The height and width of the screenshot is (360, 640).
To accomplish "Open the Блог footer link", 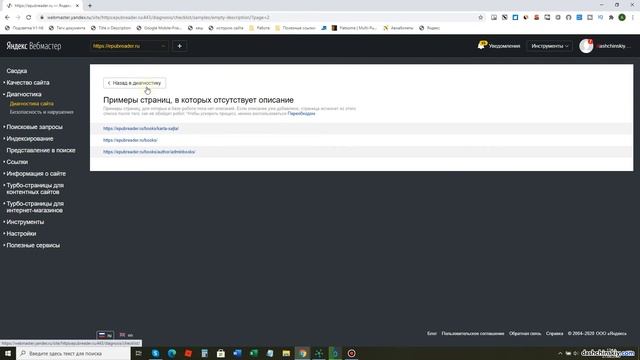I will [432, 334].
